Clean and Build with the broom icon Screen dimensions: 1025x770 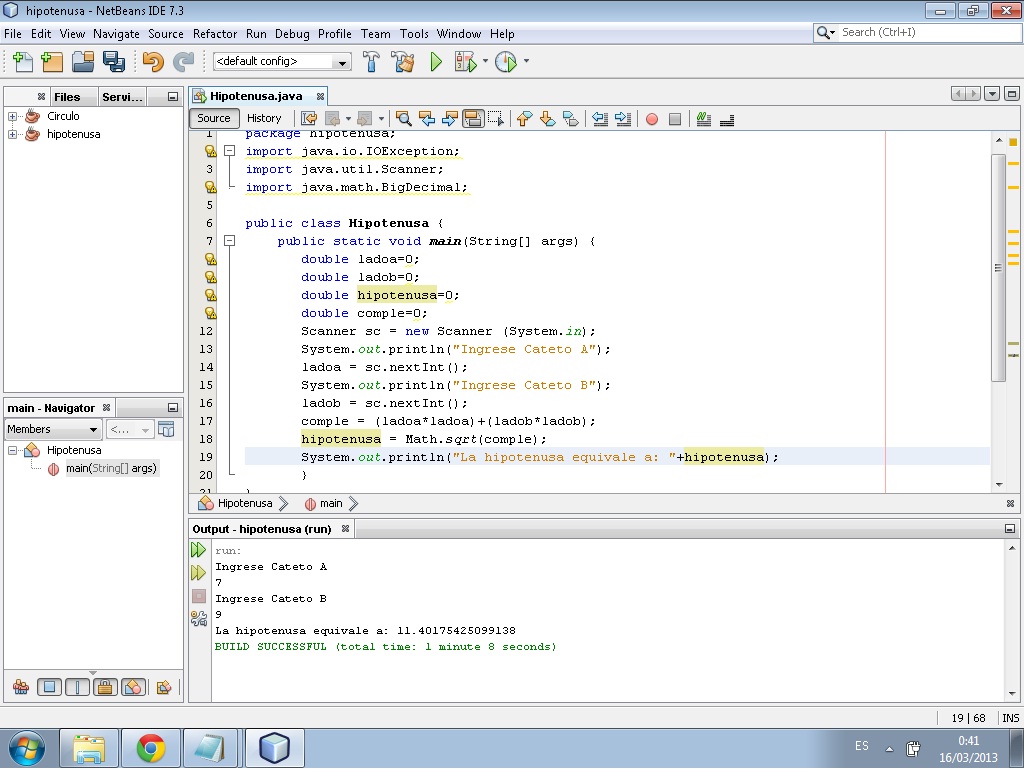point(402,61)
